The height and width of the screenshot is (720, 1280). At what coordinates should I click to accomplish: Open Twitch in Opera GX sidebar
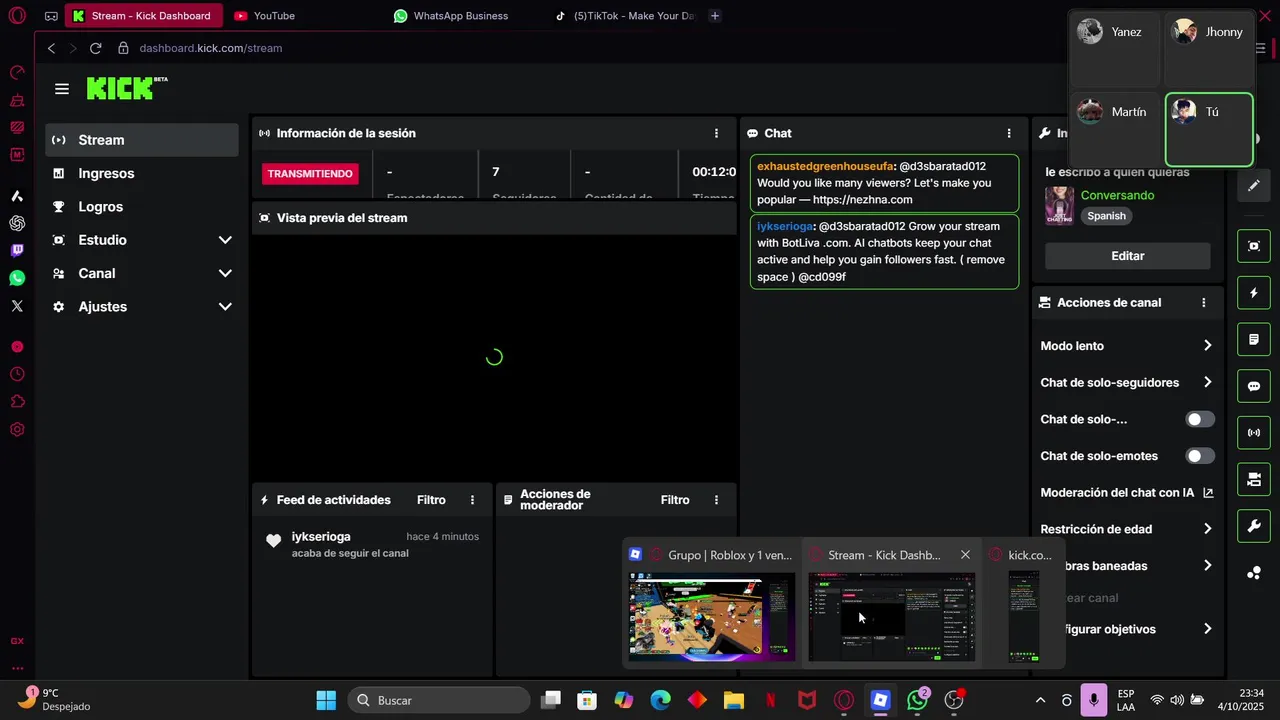click(17, 251)
